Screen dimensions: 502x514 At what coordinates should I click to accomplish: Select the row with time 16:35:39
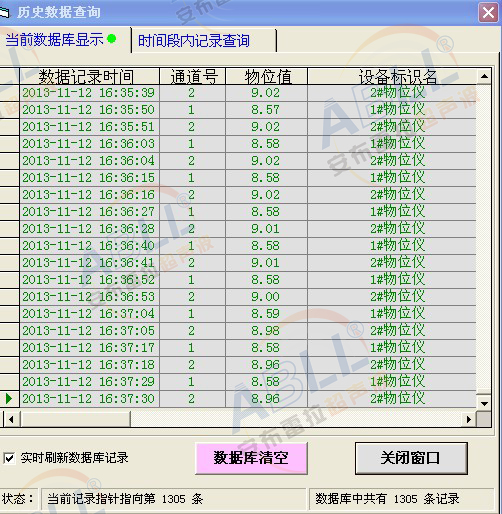[248, 93]
